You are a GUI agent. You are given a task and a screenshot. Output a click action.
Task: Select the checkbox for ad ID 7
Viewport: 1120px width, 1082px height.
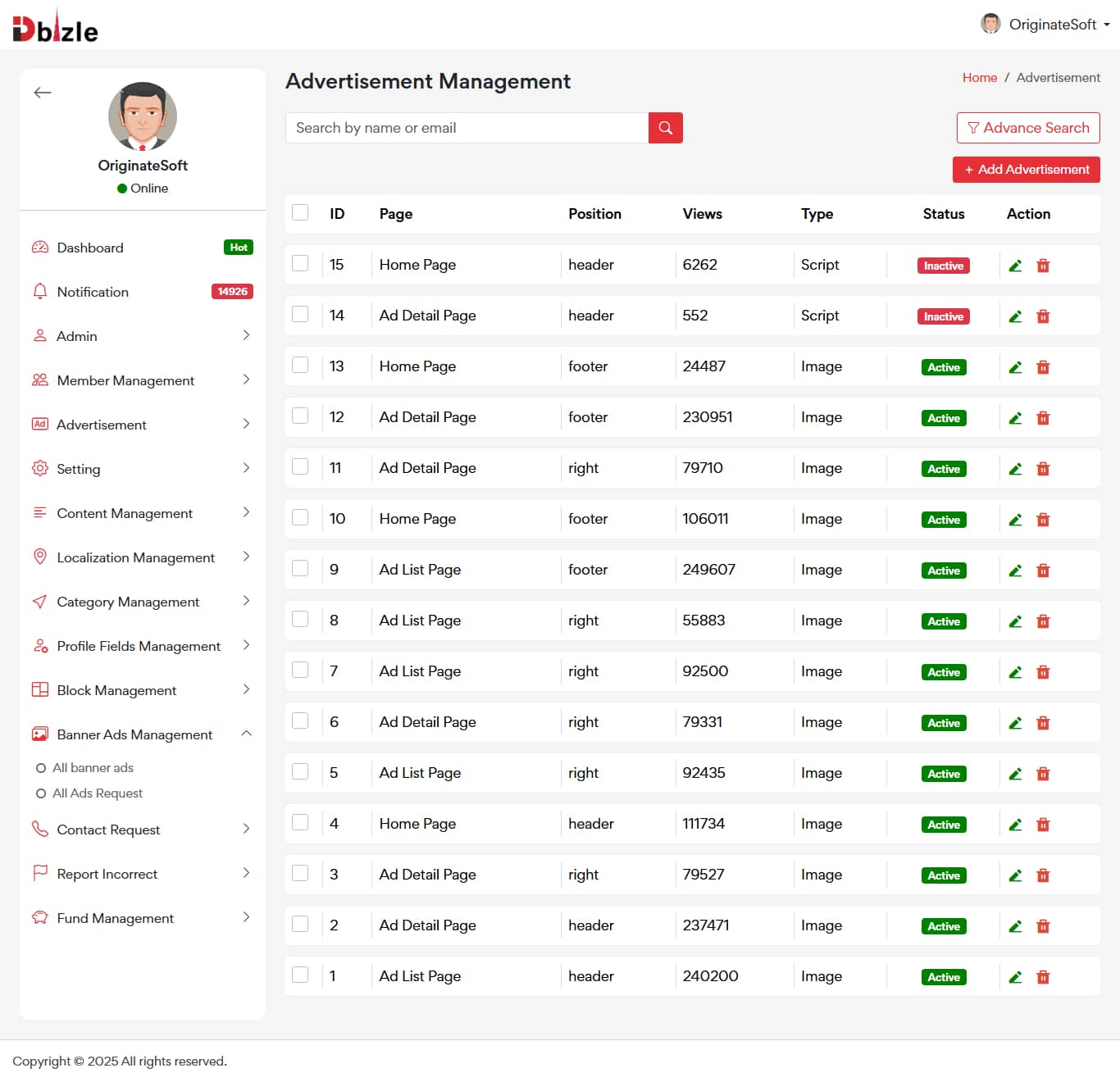click(x=300, y=671)
